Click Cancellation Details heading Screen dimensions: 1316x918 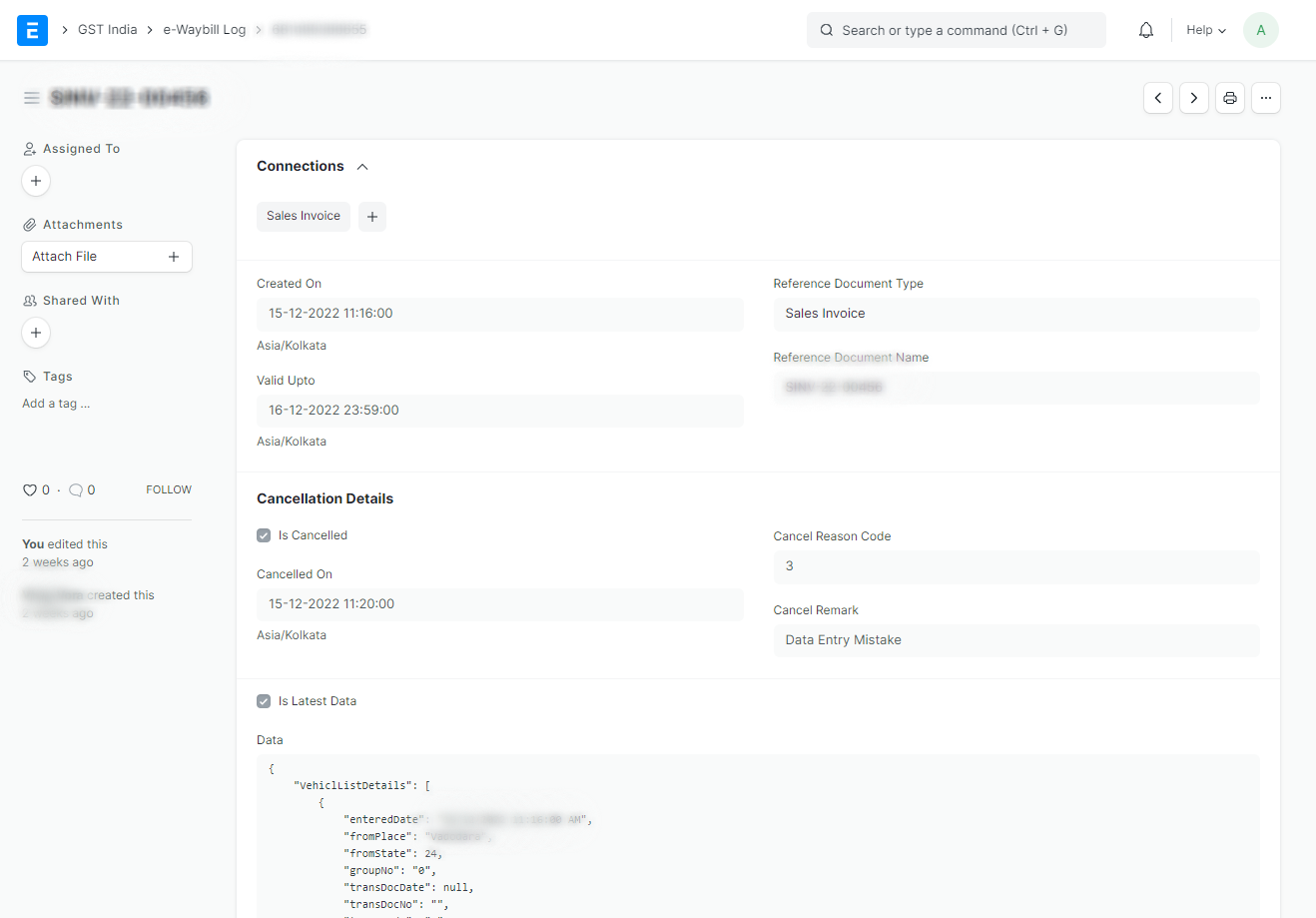click(x=326, y=498)
